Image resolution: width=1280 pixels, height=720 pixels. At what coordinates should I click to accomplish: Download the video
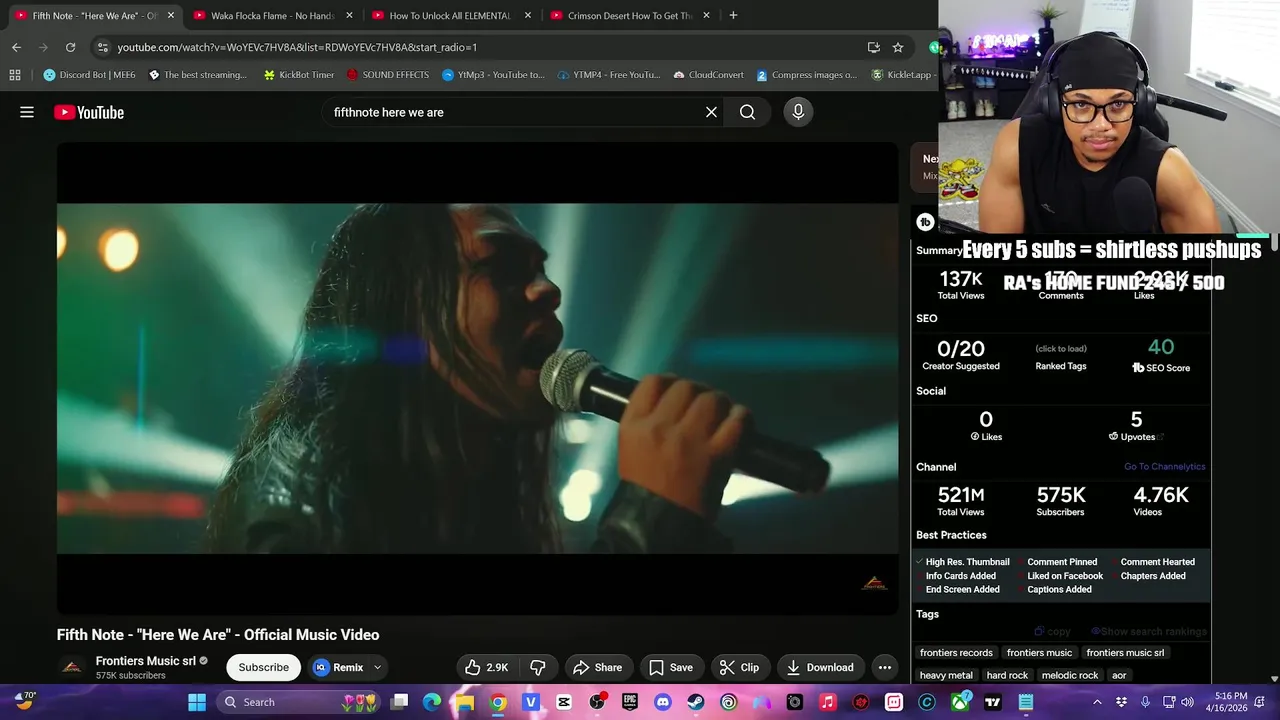(820, 667)
